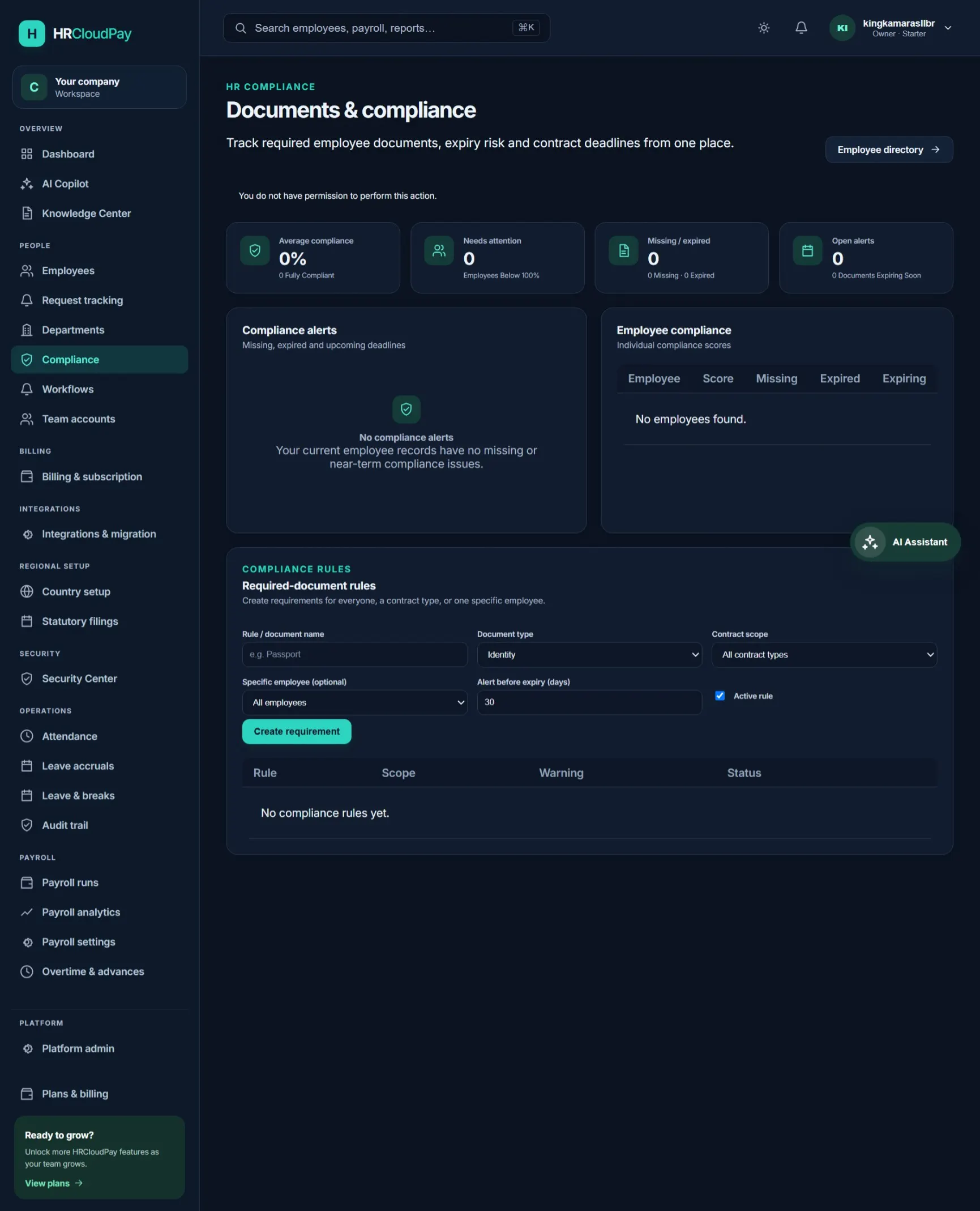980x1211 pixels.
Task: Follow the View plans link
Action: (54, 1183)
